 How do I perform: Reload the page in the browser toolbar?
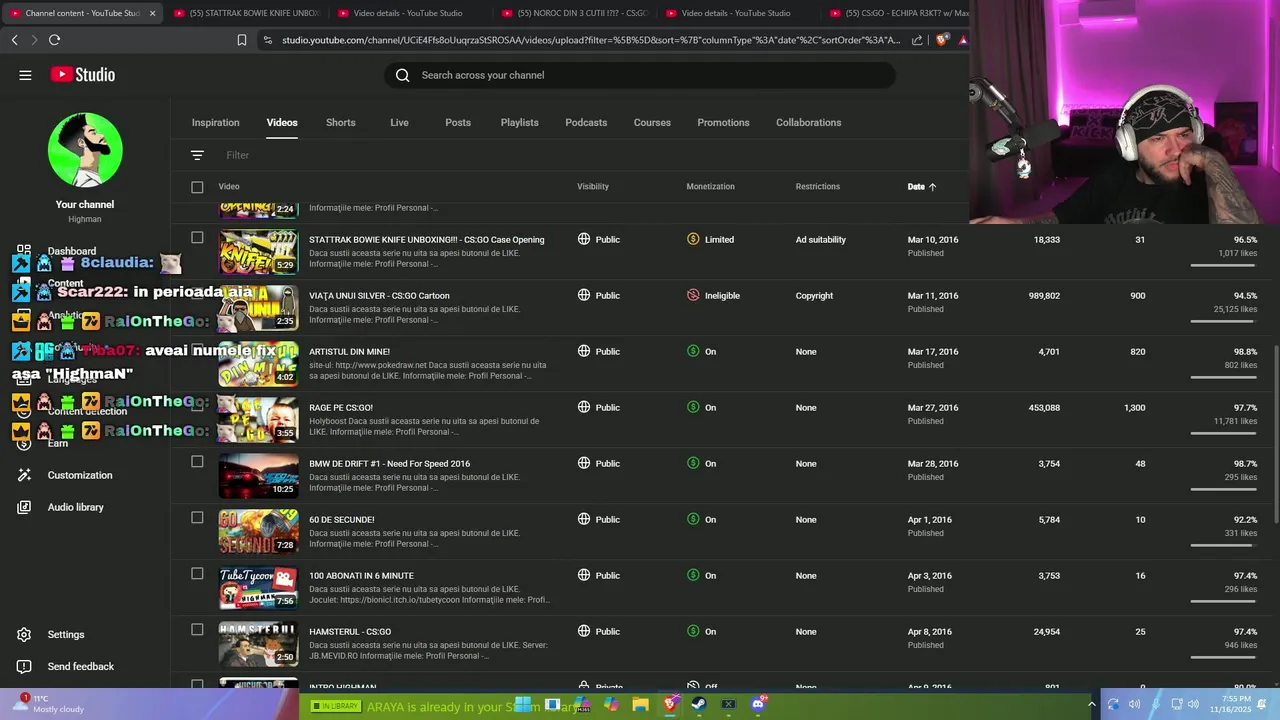click(54, 40)
